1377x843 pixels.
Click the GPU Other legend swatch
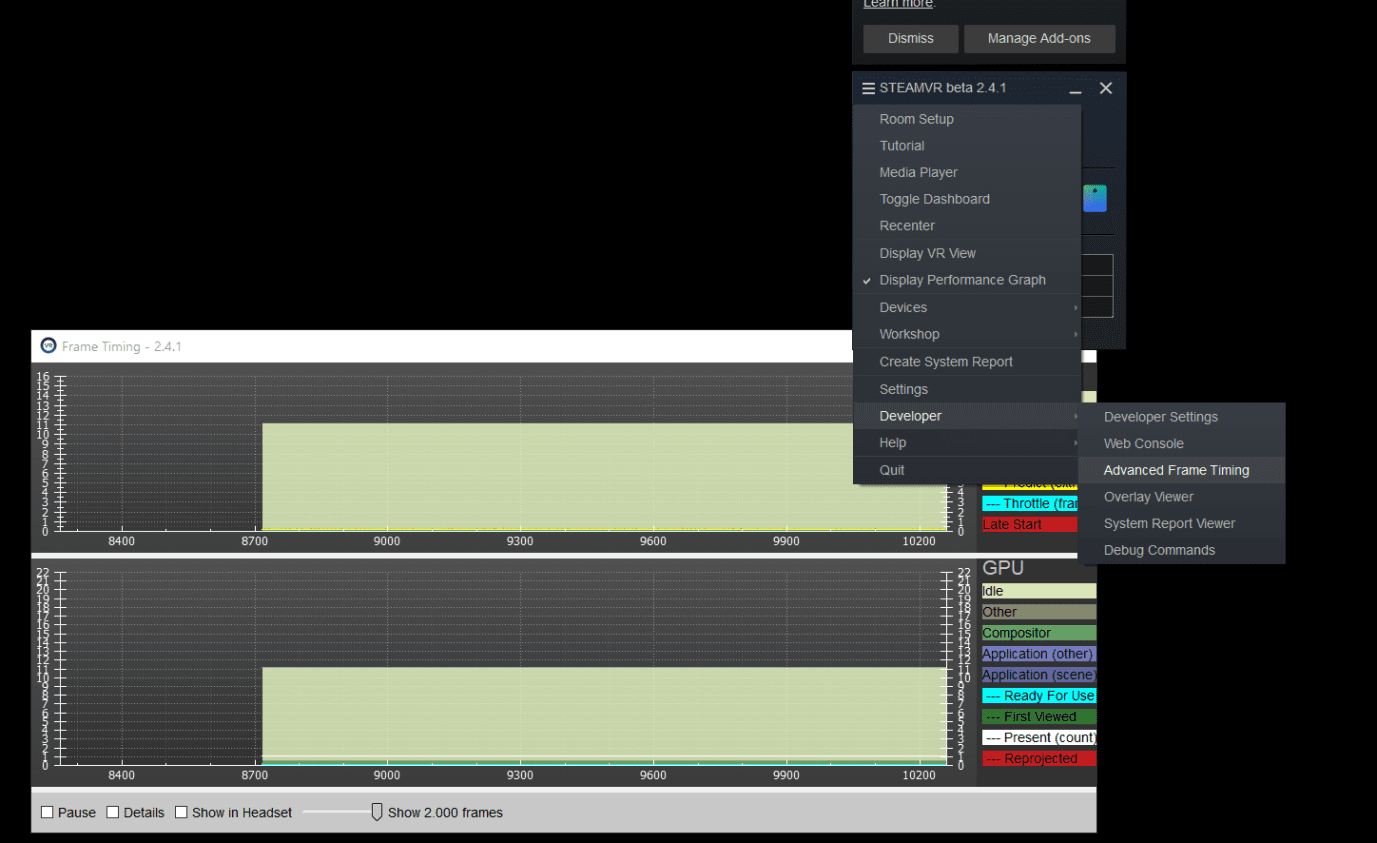click(x=1039, y=612)
